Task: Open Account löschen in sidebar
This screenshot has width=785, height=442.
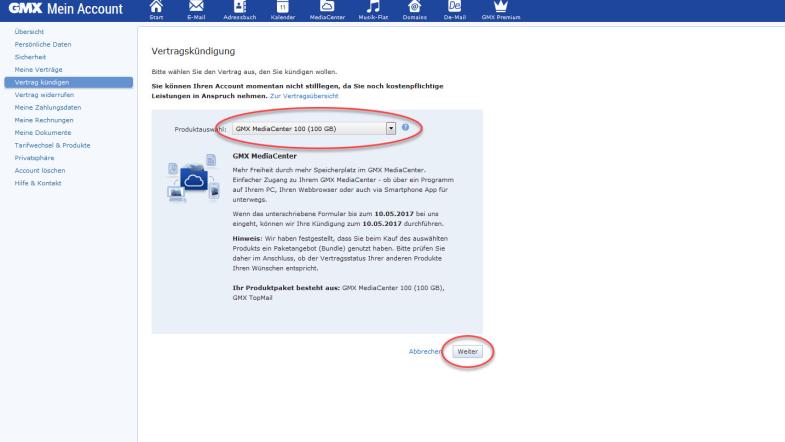Action: (x=40, y=170)
